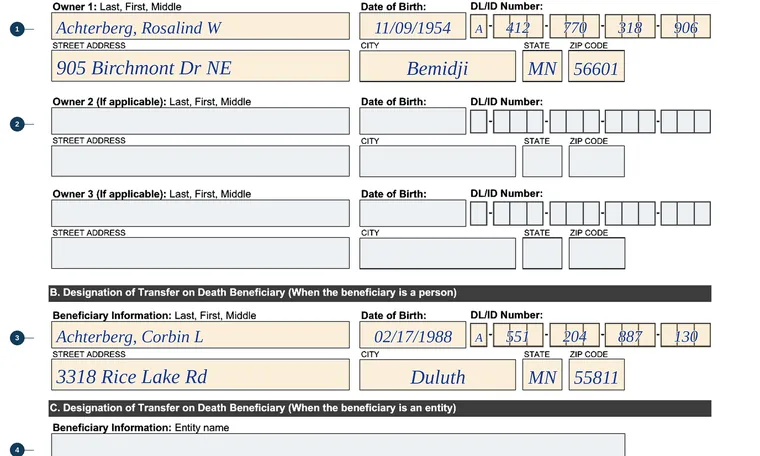
Task: Click Owner 1 DL/ID segment 412
Action: click(518, 26)
